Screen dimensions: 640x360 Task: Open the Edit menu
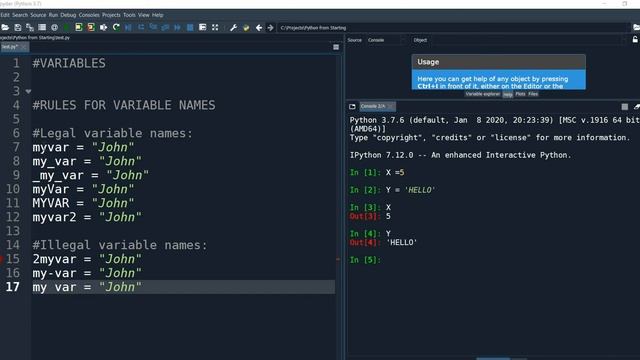pos(5,15)
